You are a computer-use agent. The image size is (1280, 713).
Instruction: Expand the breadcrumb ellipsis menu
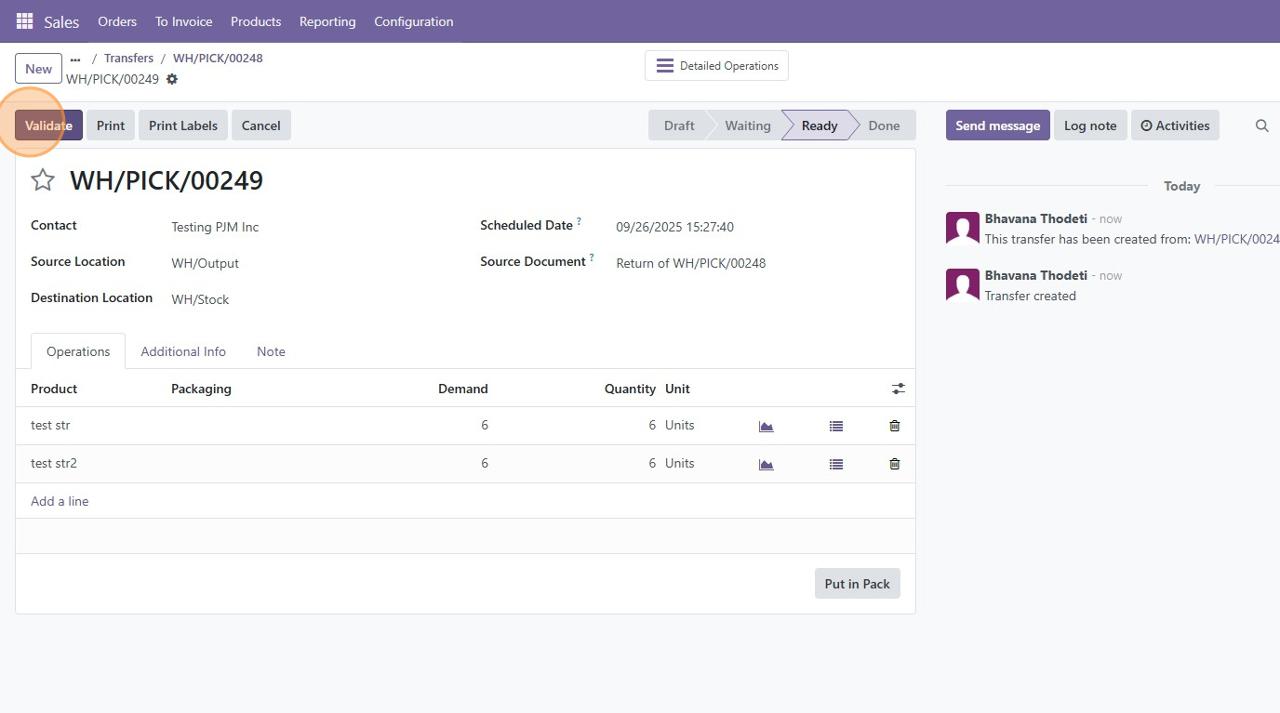(x=75, y=59)
